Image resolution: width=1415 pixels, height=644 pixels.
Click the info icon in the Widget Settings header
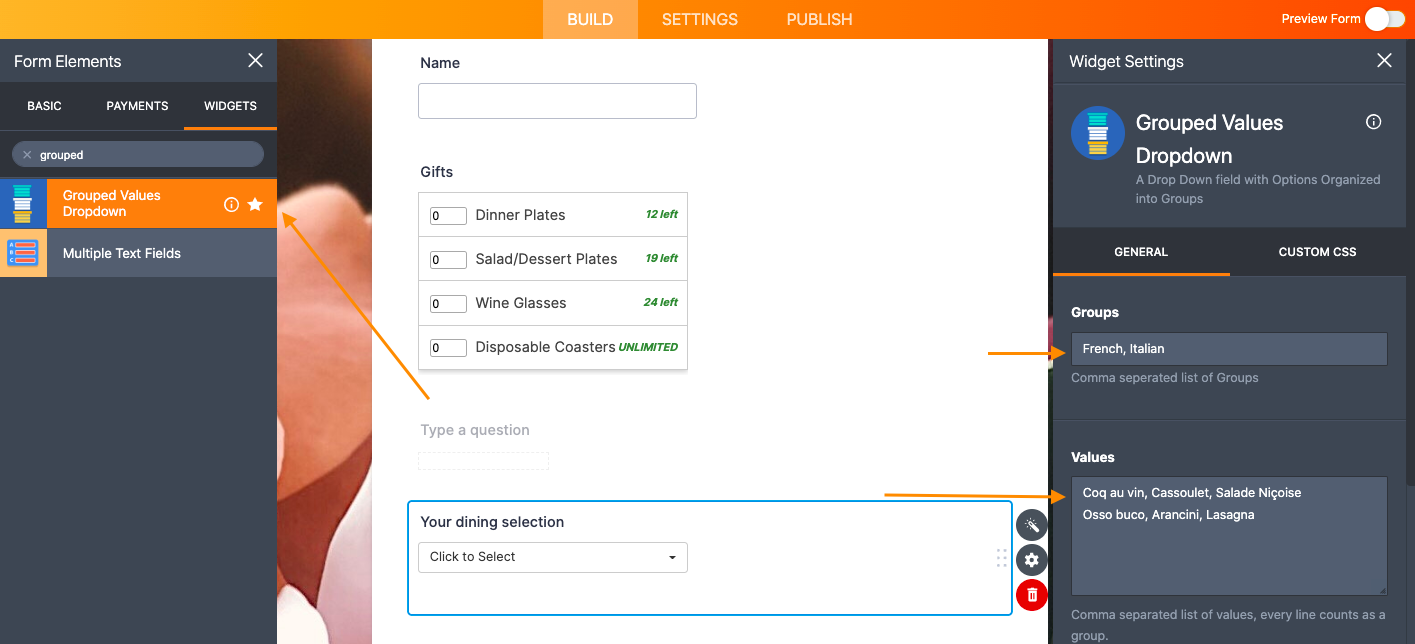point(1374,122)
